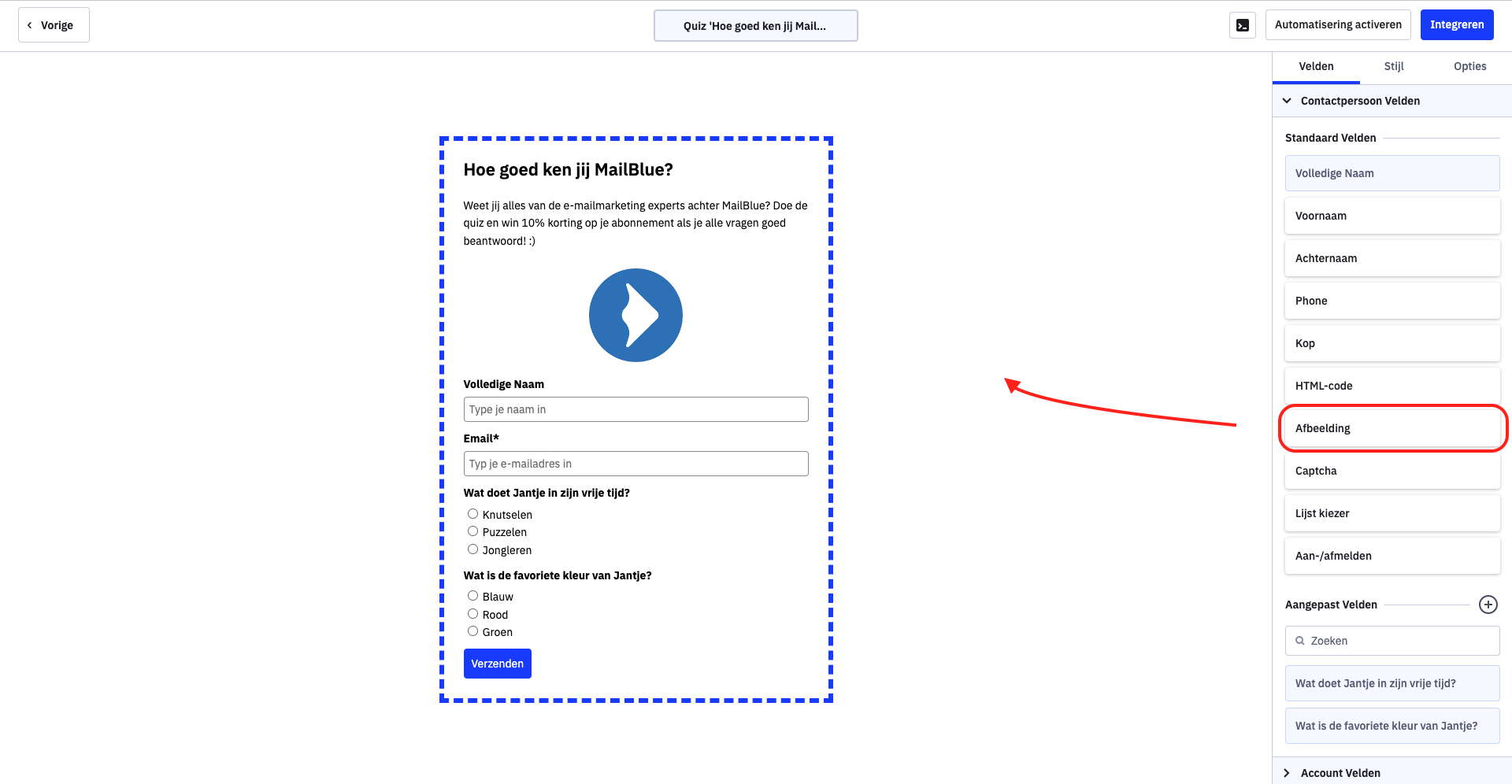The image size is (1512, 784).
Task: Click the 'Email*' label in the form
Action: 481,438
